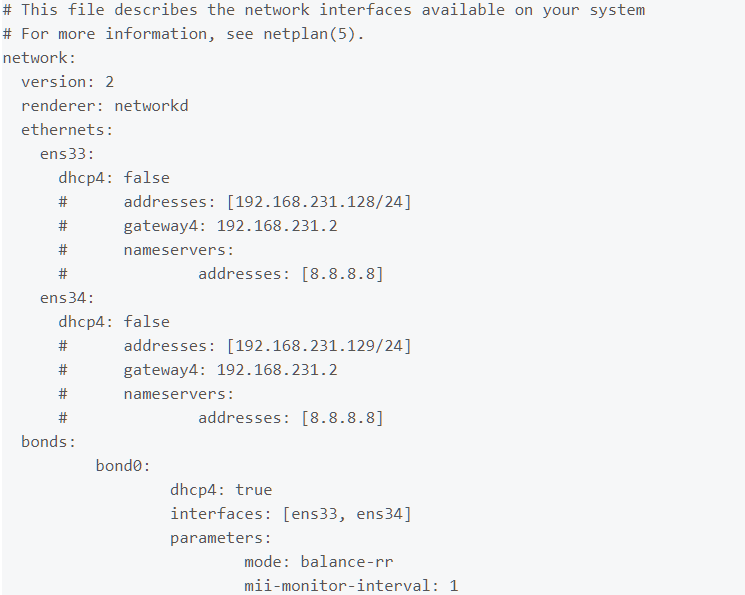Click the 'mii-monitor-interval: 1' line

(x=351, y=586)
